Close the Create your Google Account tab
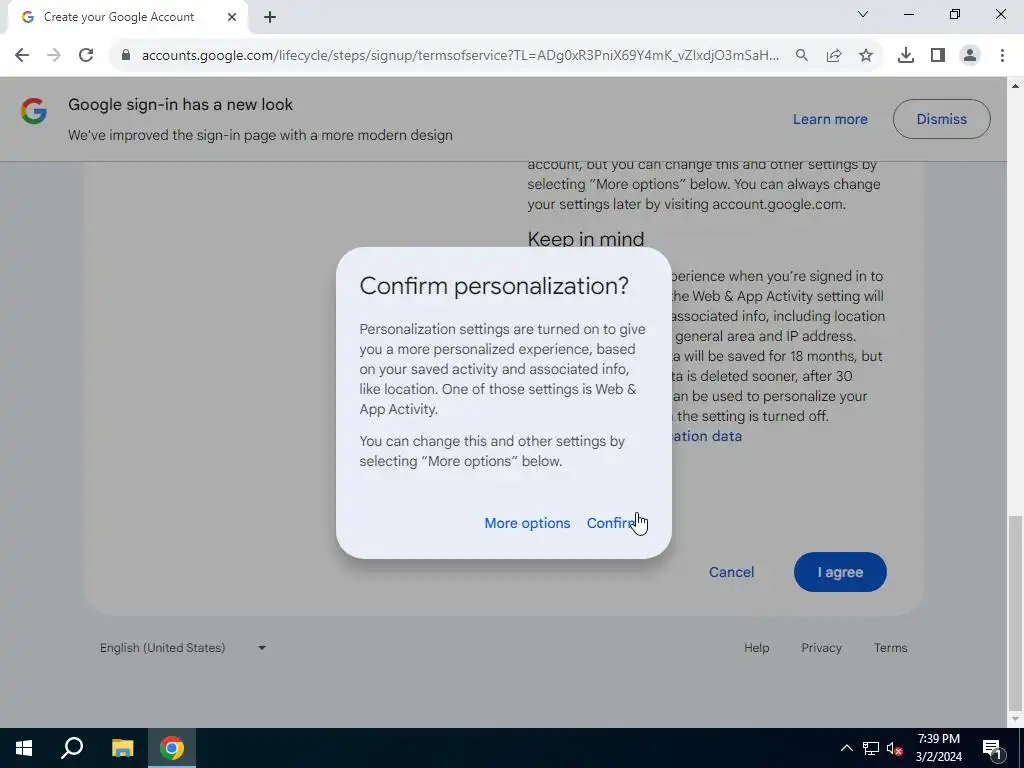 pyautogui.click(x=231, y=17)
